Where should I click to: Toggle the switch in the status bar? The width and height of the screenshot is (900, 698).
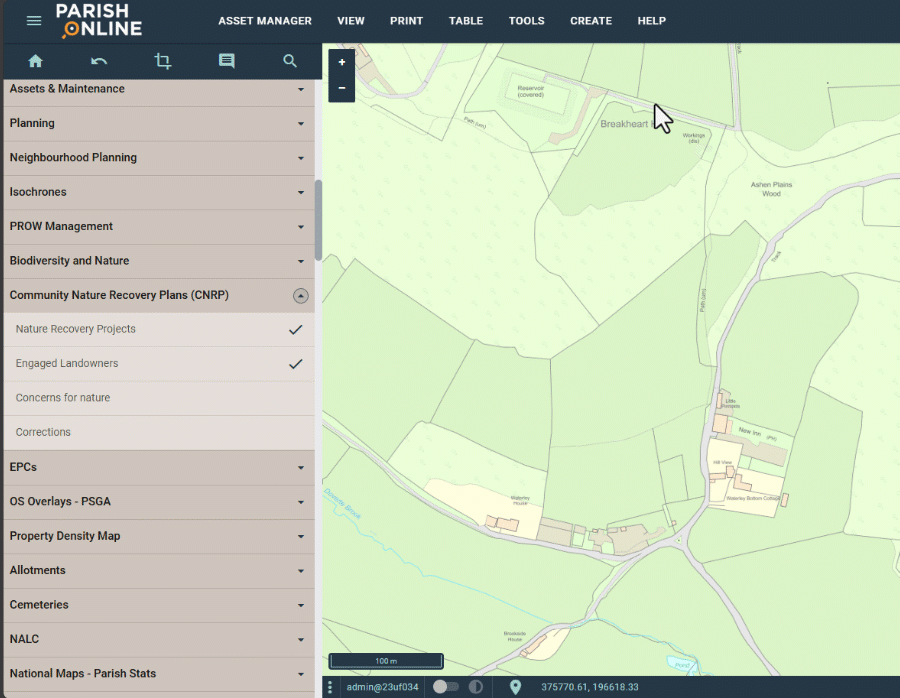click(445, 687)
